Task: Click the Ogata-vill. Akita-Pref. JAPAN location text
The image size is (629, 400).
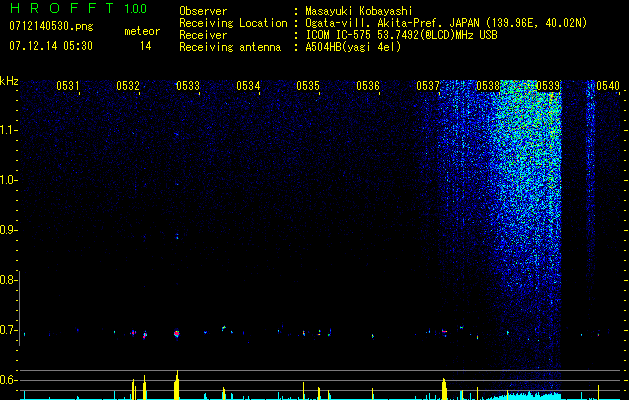Action: pos(446,23)
